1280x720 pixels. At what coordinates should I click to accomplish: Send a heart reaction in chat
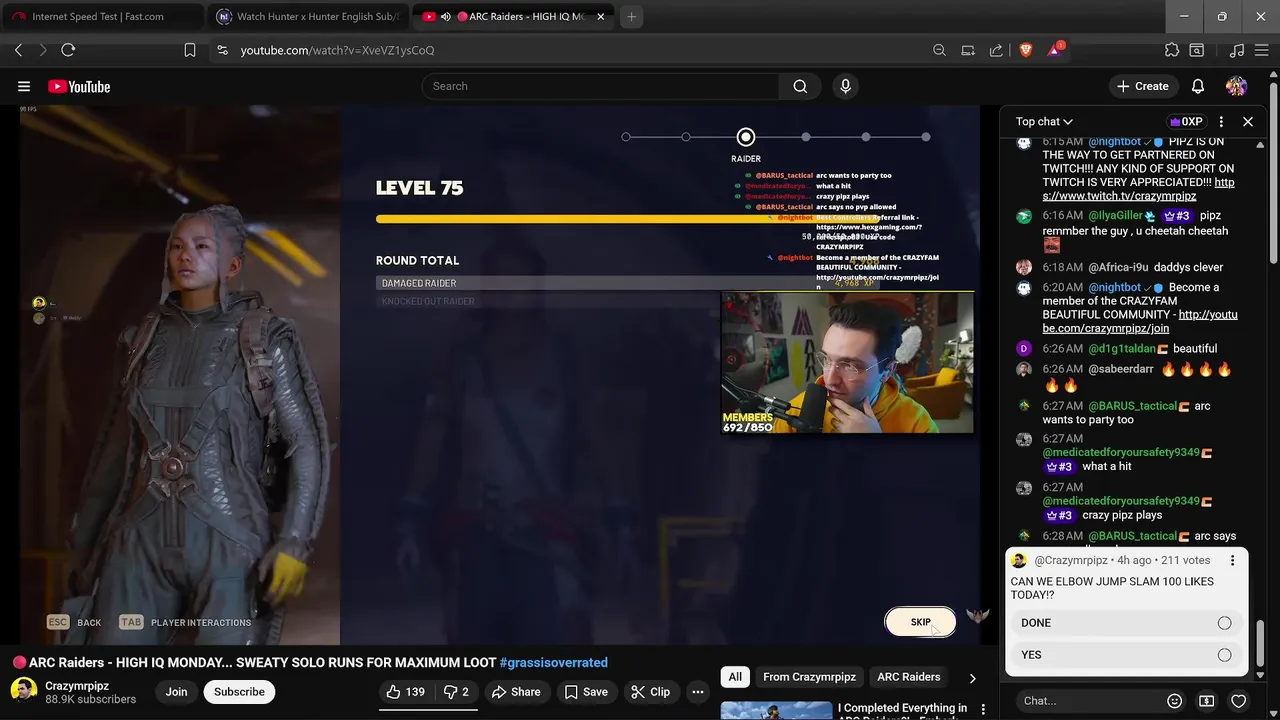tap(1239, 701)
